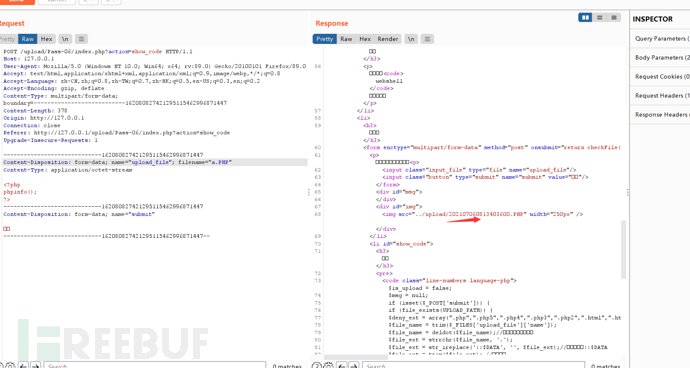Open the Response panel hamburger options menu
This screenshot has width=690, height=368.
(x=427, y=39)
